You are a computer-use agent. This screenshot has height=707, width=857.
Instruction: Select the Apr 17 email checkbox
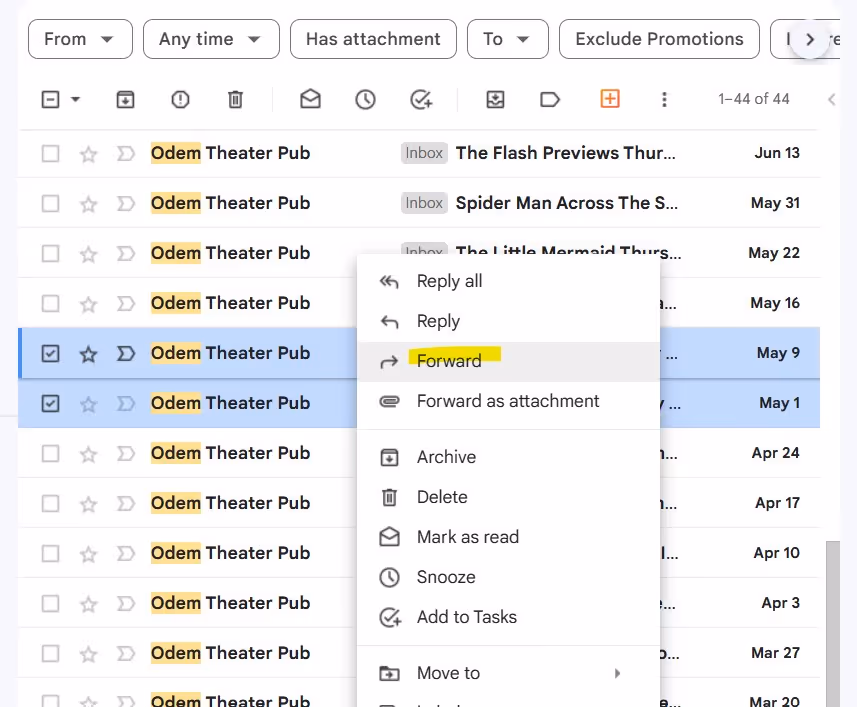pos(50,503)
